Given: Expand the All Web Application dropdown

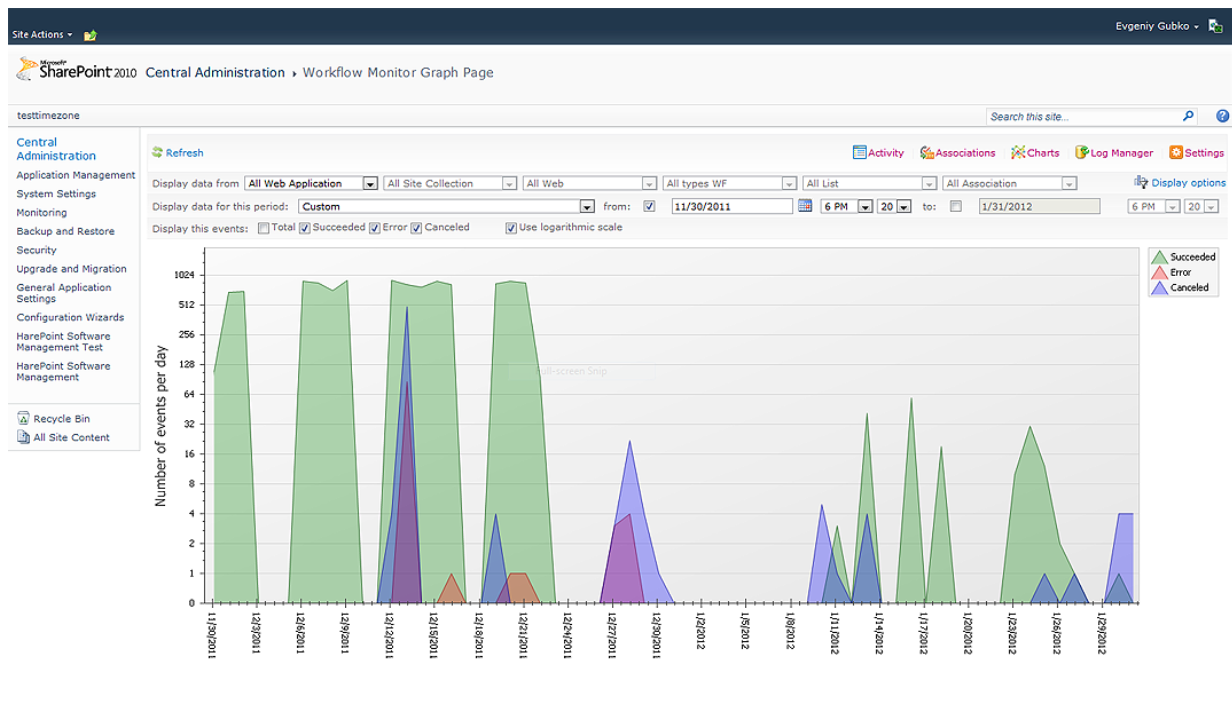Looking at the screenshot, I should coord(370,184).
